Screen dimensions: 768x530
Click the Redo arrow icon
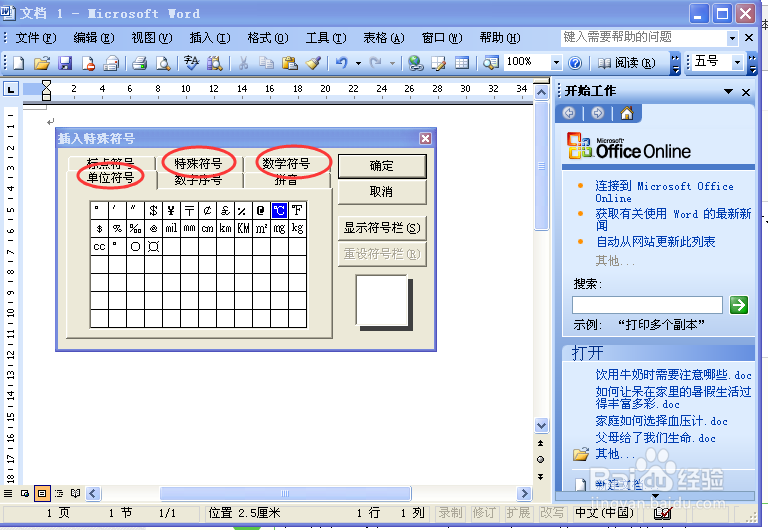click(x=376, y=63)
